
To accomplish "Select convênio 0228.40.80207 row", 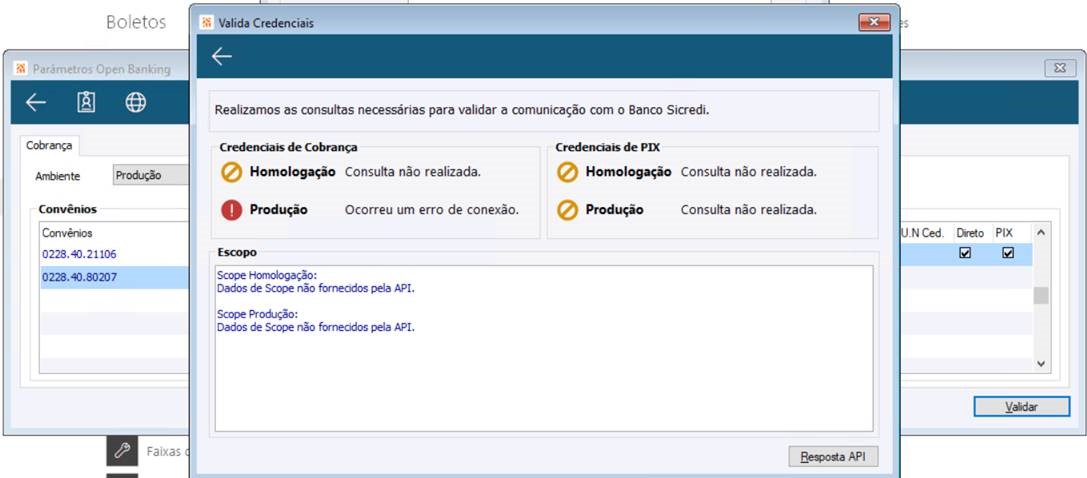I will pos(79,277).
